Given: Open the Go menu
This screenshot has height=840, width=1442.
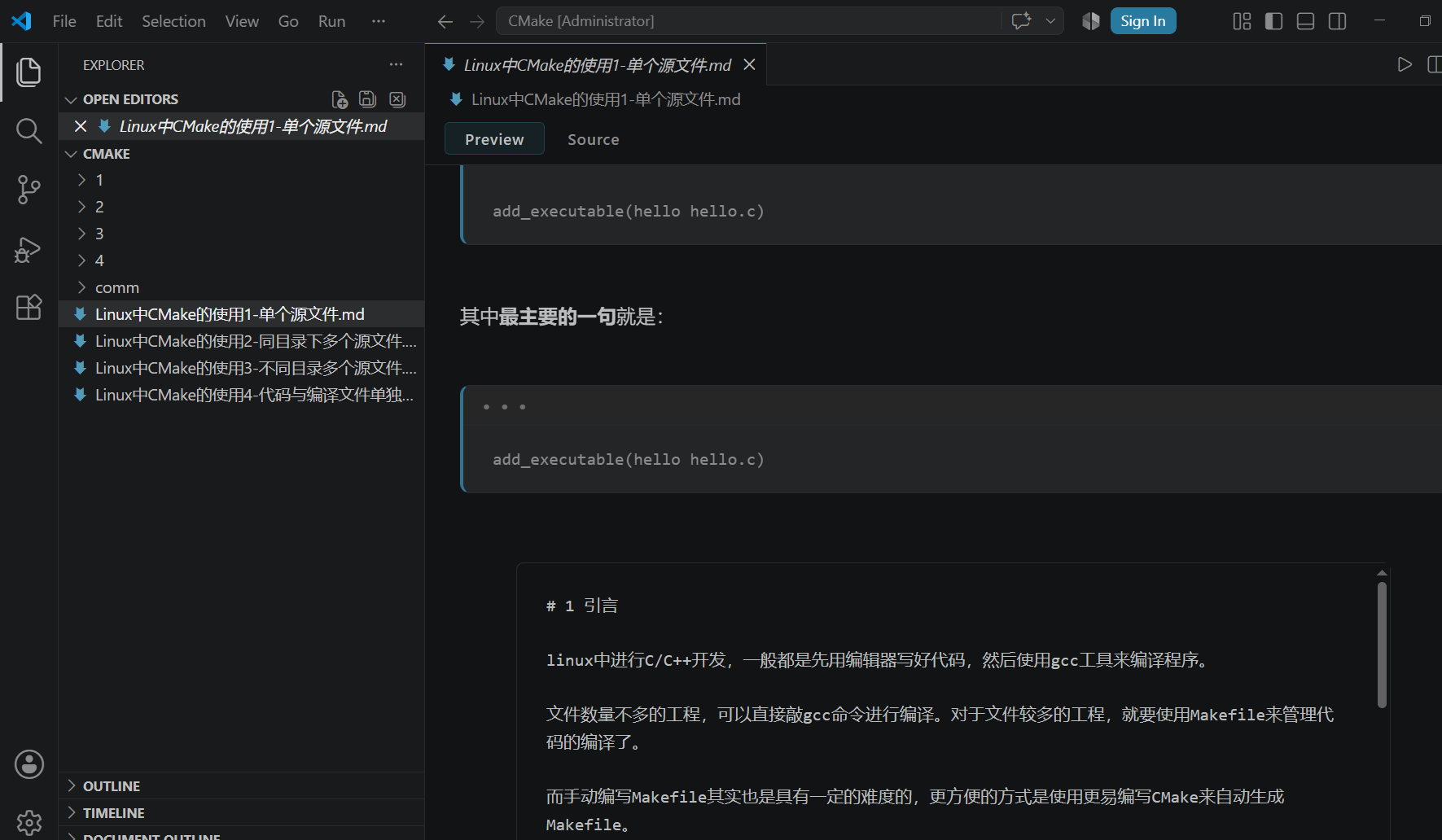Looking at the screenshot, I should [x=288, y=21].
